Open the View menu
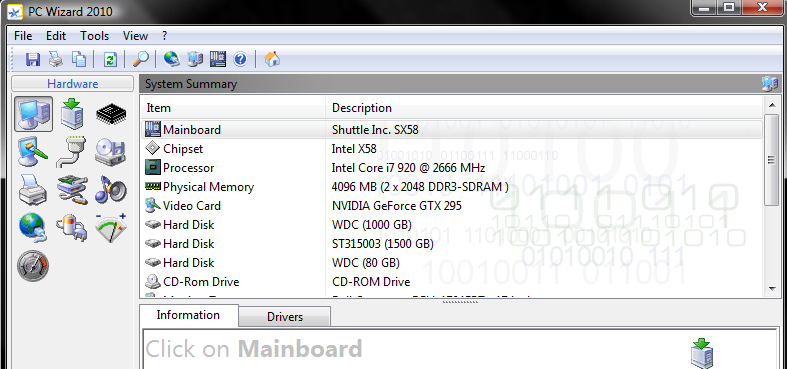The image size is (787, 369). point(136,36)
